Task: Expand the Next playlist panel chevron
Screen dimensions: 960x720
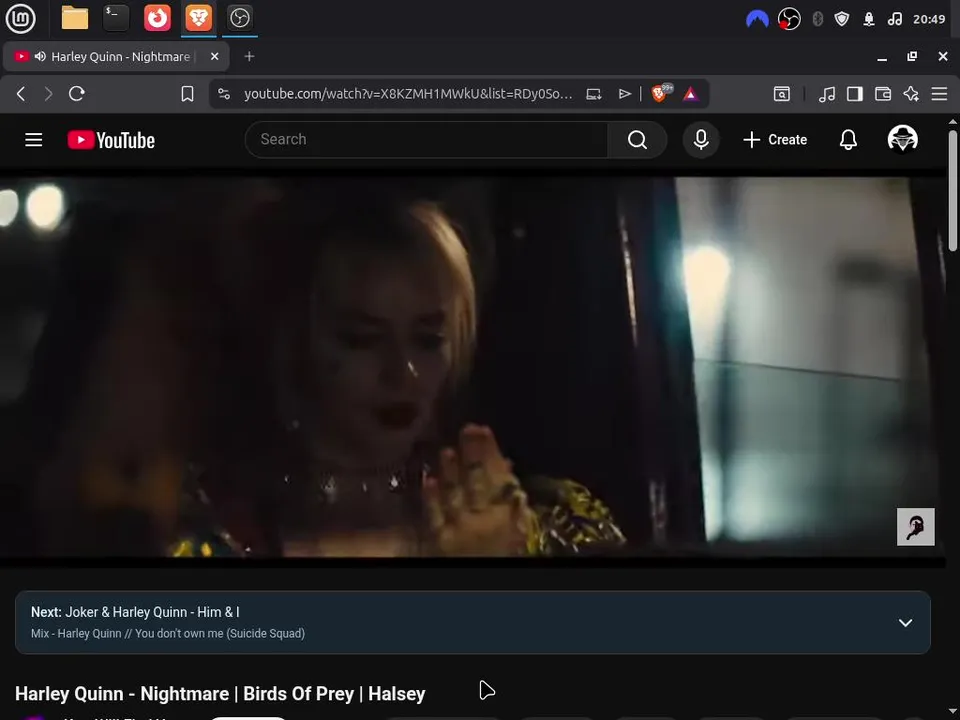Action: coord(905,623)
